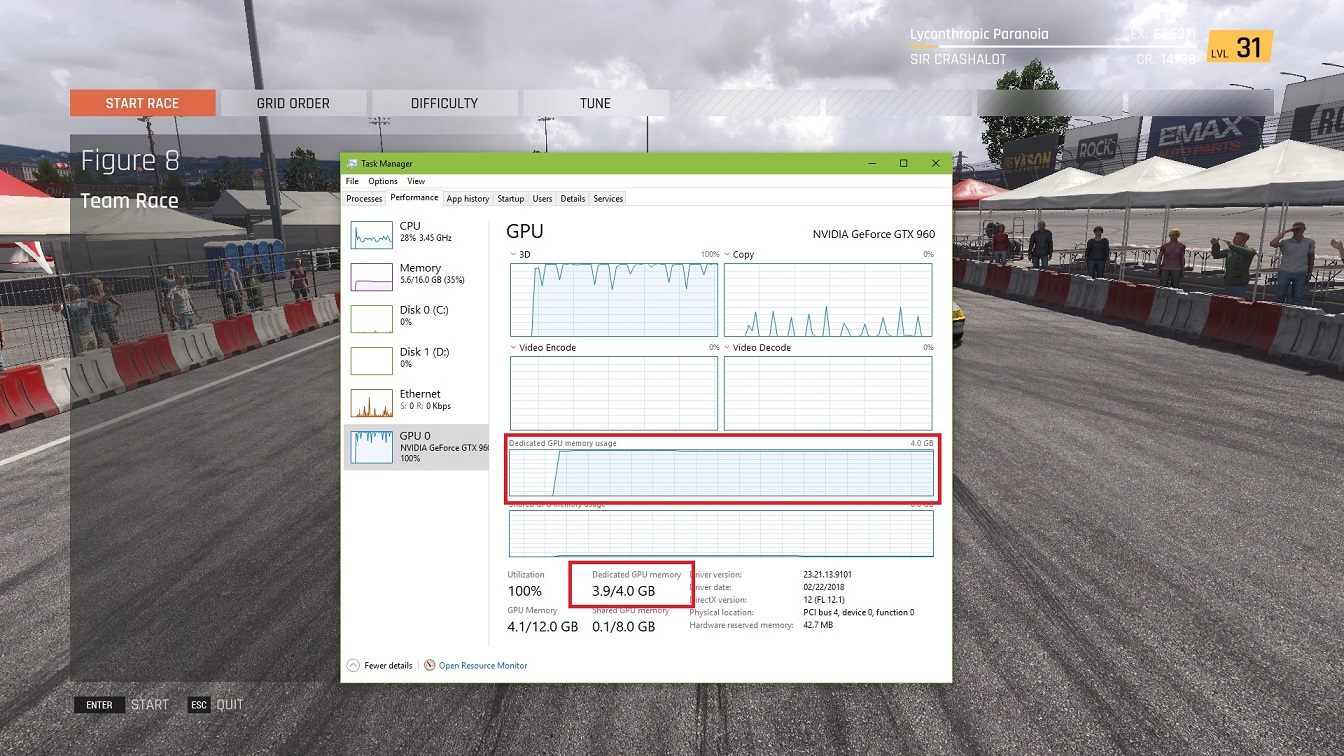This screenshot has height=756, width=1344.
Task: Switch to the Startup tab
Action: tap(511, 199)
